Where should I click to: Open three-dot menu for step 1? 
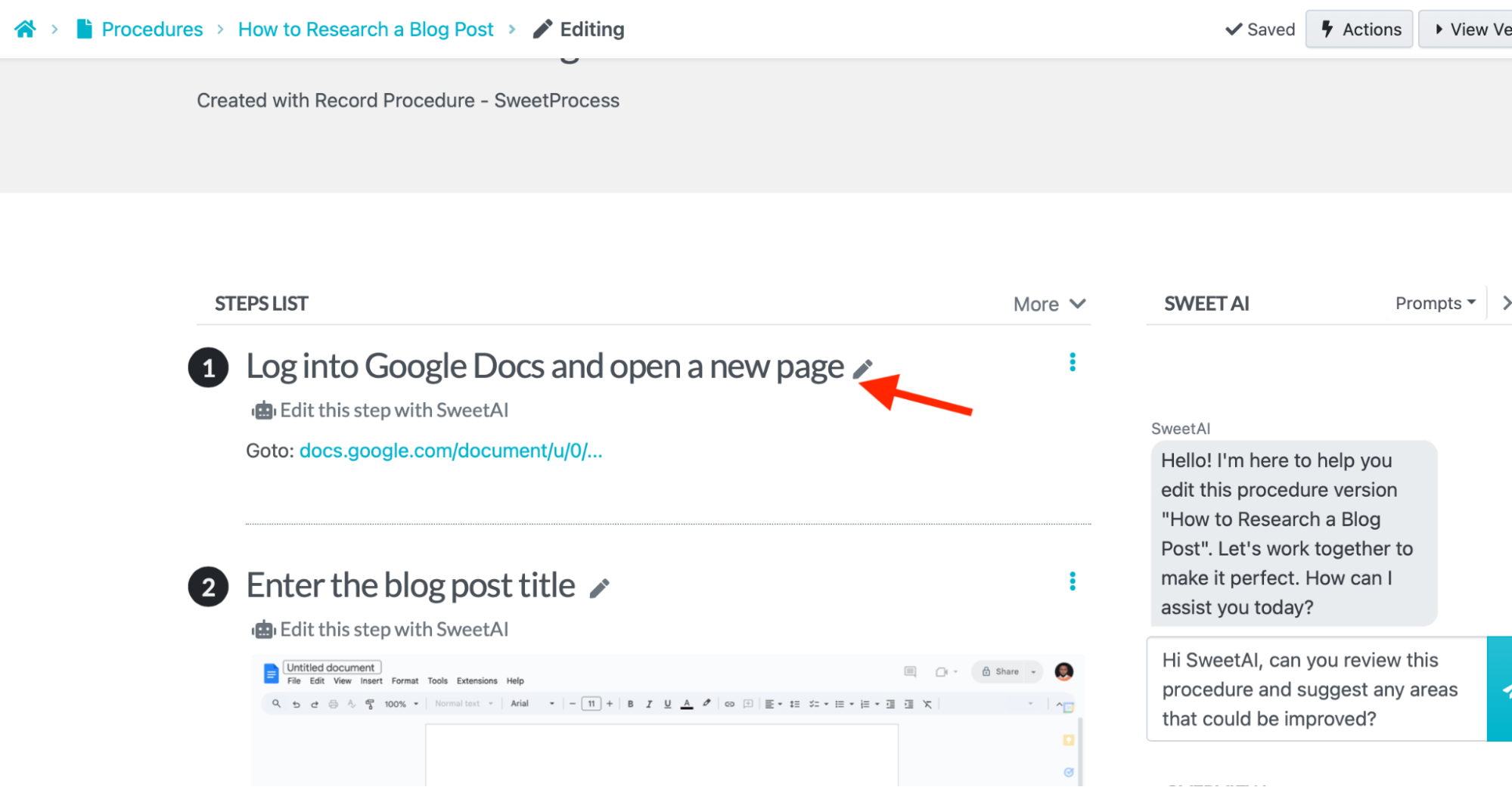(x=1072, y=363)
